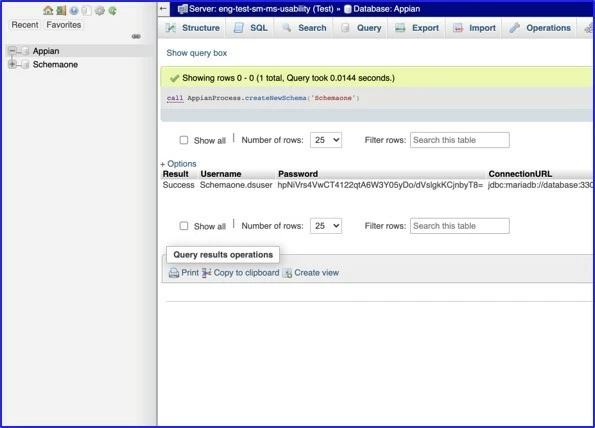Click the database icon in the breadcrumb
This screenshot has width=595, height=428.
(x=348, y=9)
